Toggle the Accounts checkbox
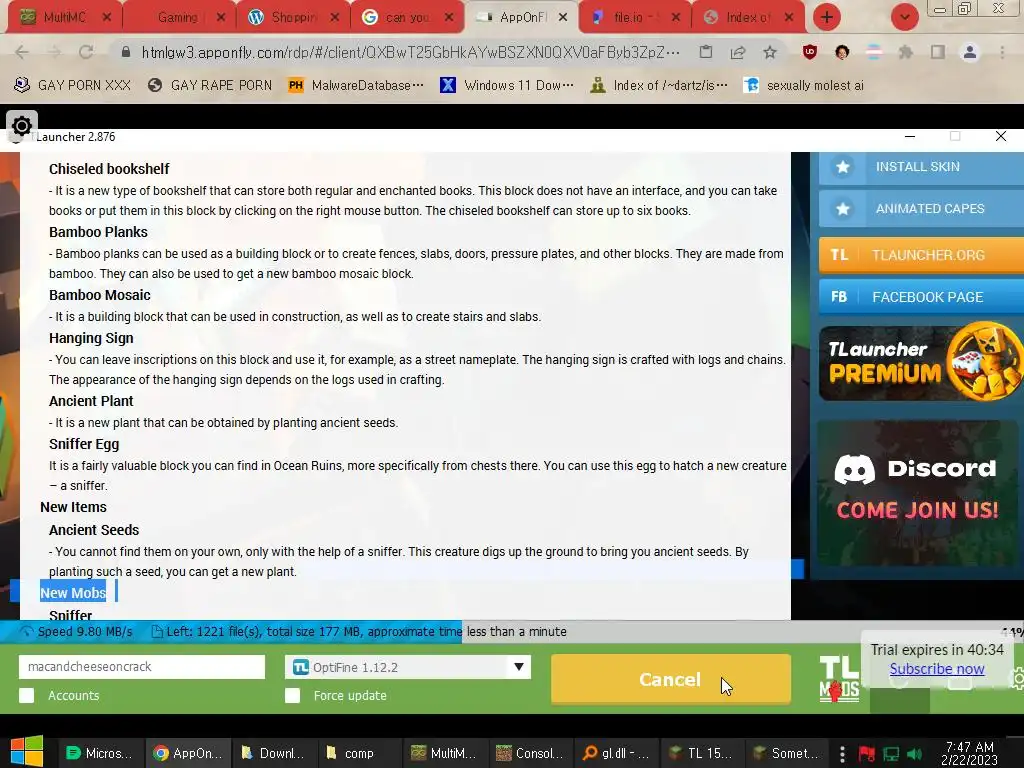 pos(27,696)
